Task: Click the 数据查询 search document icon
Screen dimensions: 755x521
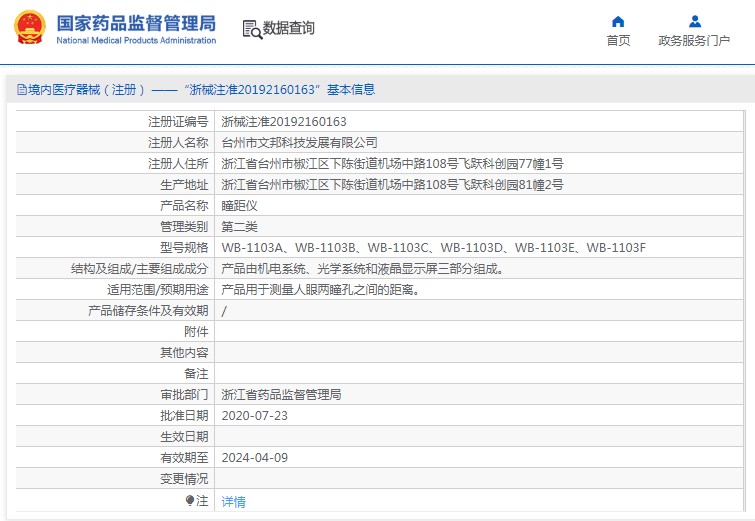Action: coord(251,29)
